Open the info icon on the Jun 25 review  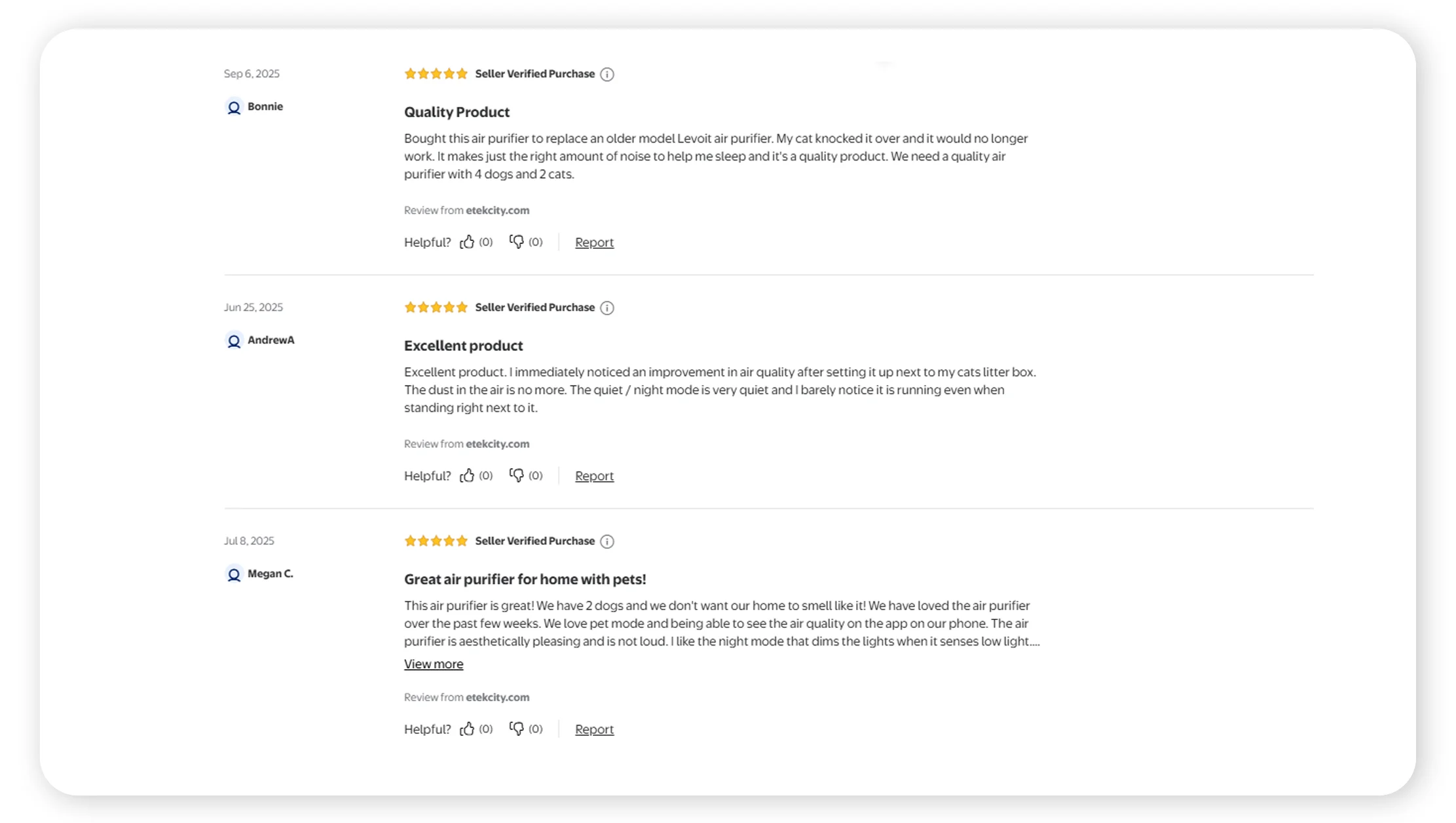[607, 308]
